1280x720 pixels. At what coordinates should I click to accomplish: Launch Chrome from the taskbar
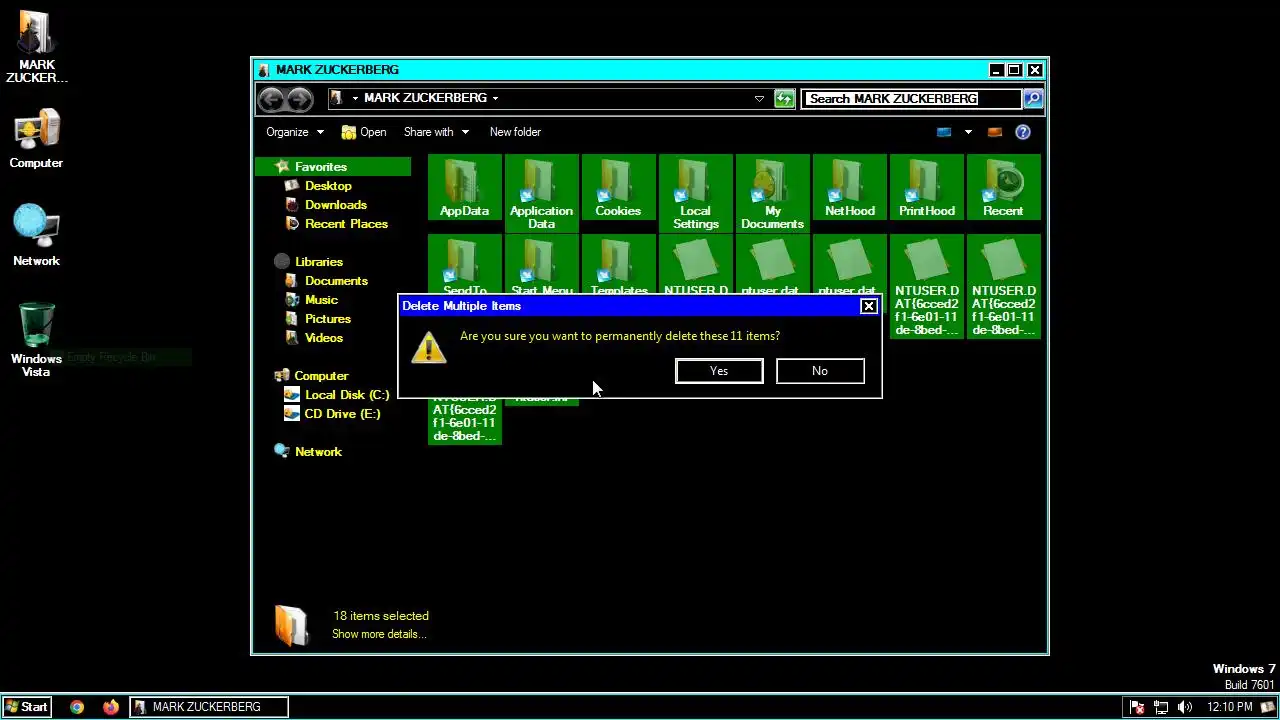(x=77, y=707)
